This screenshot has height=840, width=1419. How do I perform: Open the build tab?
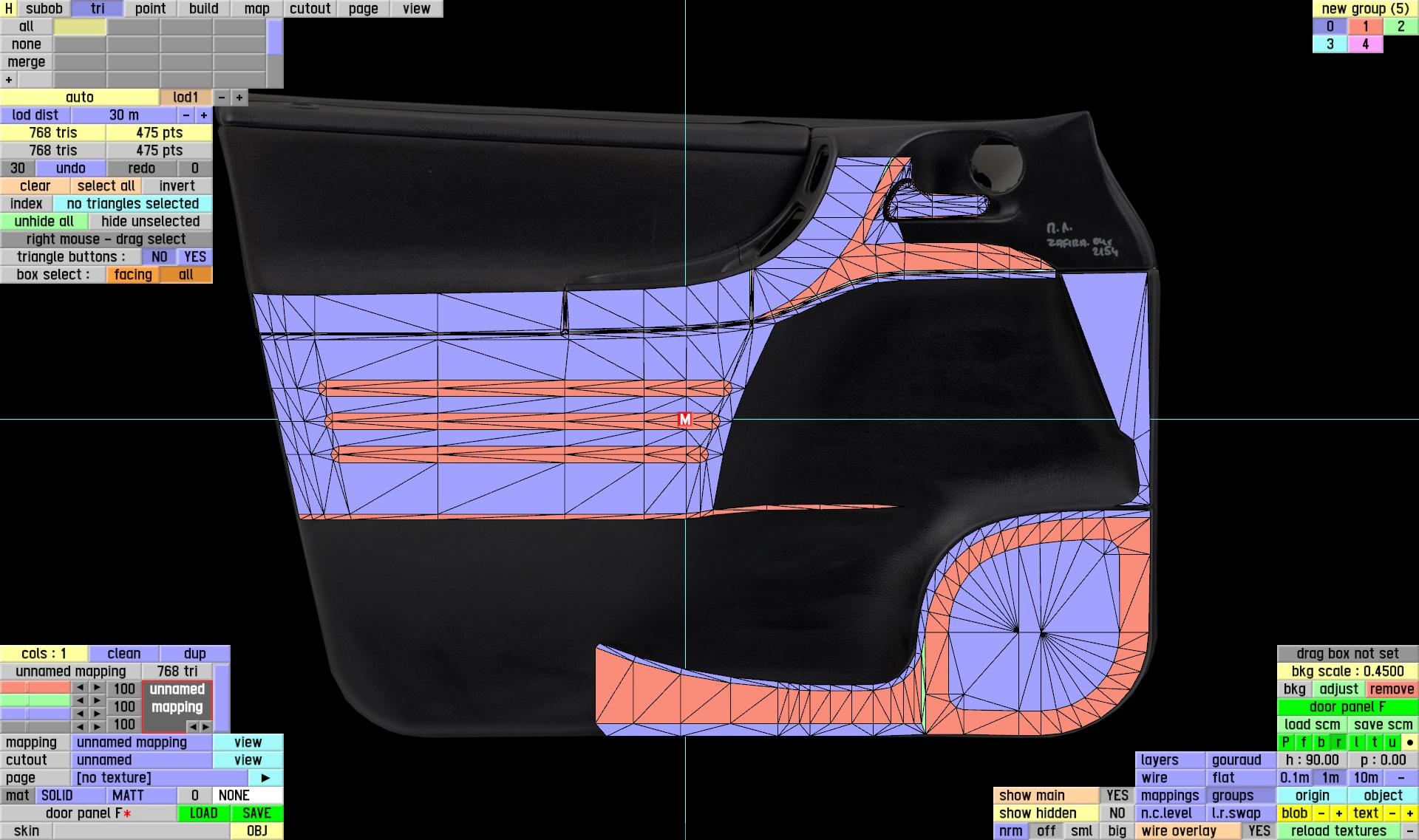(203, 9)
